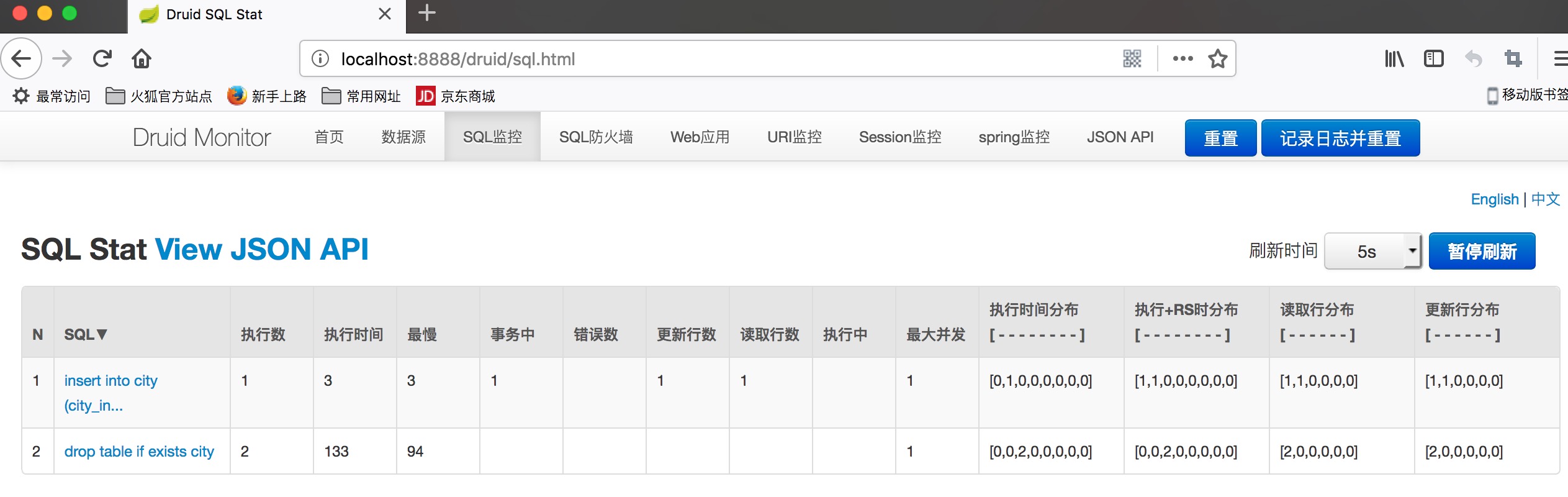Open the QR code icon in address bar

pyautogui.click(x=1132, y=59)
